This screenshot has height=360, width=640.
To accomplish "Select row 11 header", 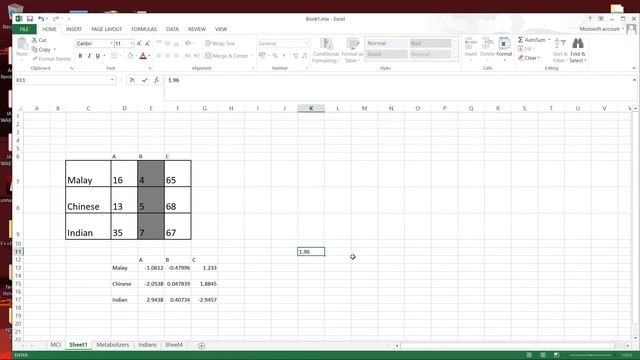I will click(18, 252).
